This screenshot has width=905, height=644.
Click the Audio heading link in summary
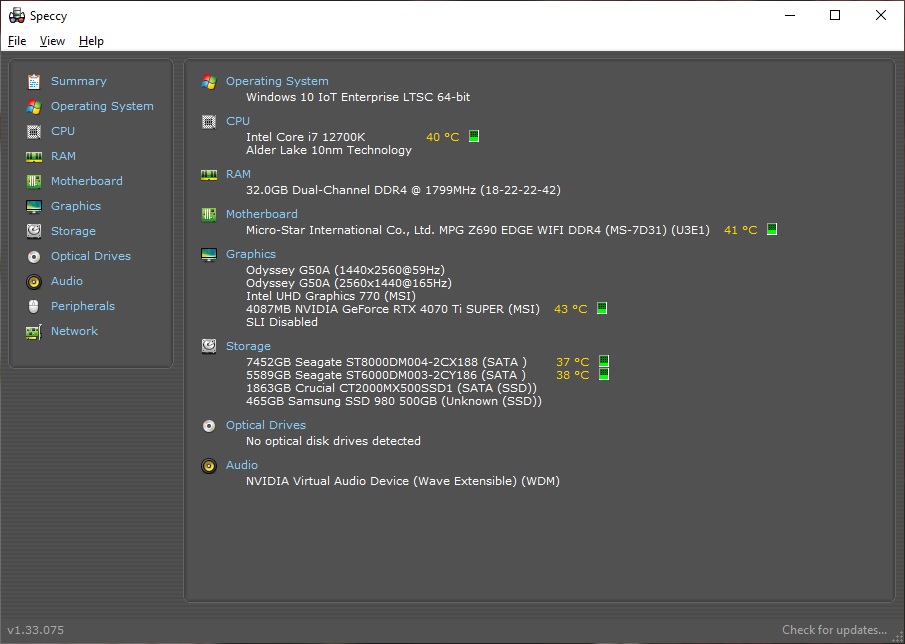tap(241, 465)
